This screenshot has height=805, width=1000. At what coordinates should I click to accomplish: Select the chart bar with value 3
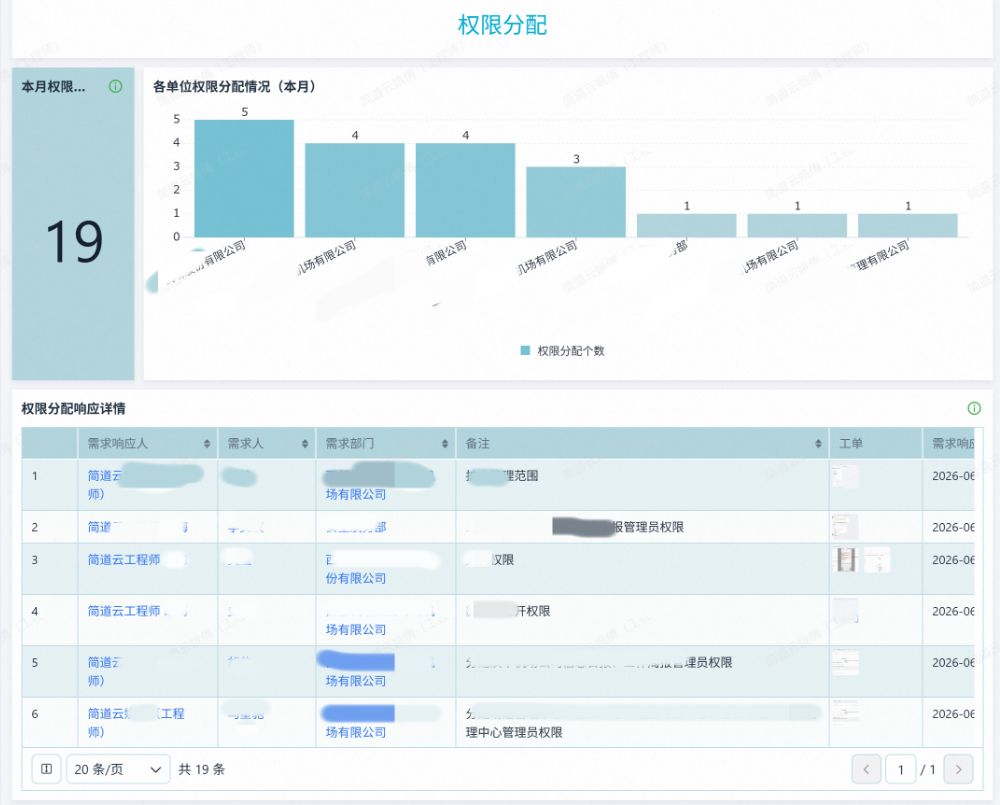point(576,202)
